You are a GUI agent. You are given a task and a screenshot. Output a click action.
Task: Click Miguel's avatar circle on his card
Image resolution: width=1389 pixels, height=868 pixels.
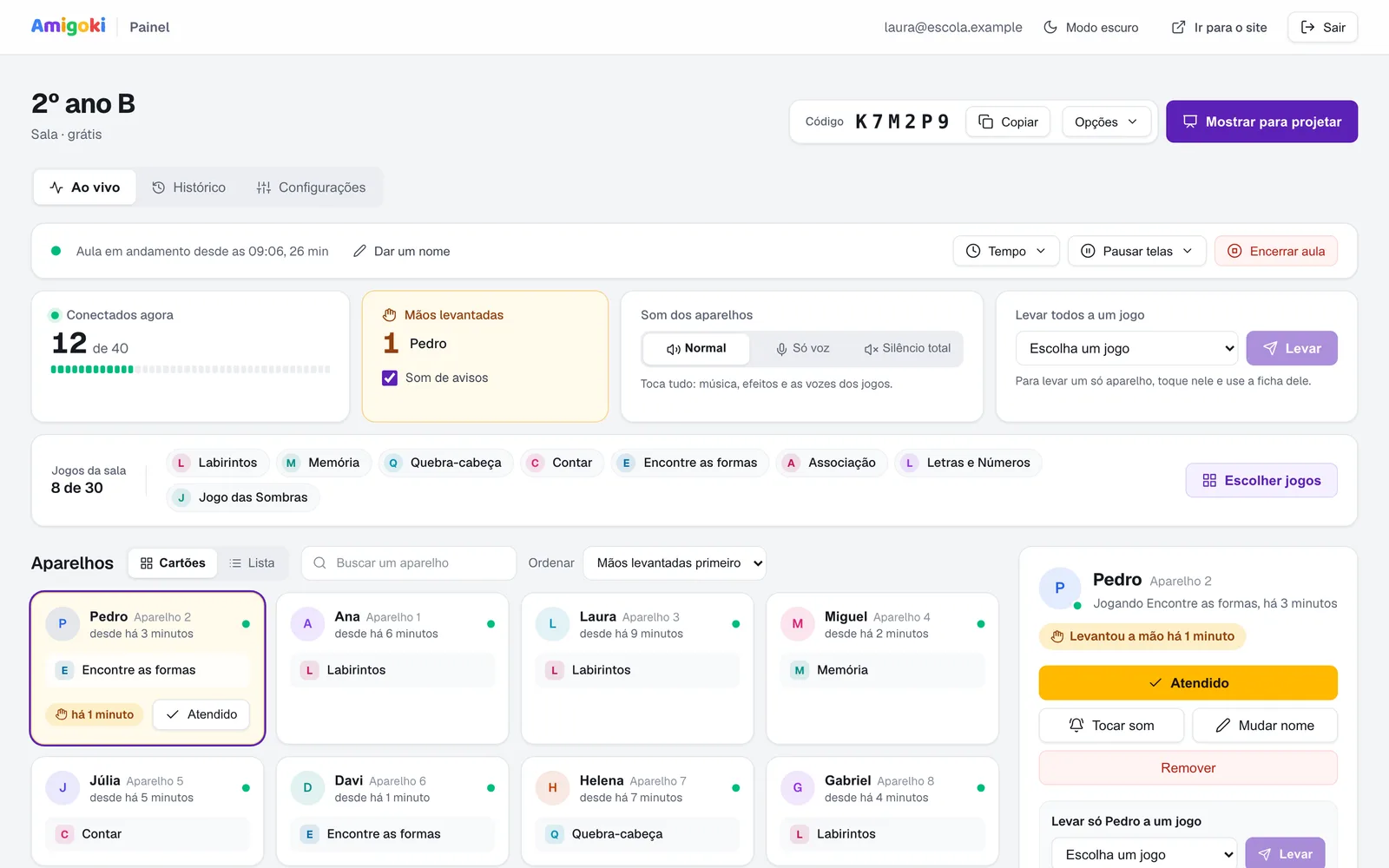[x=797, y=624]
